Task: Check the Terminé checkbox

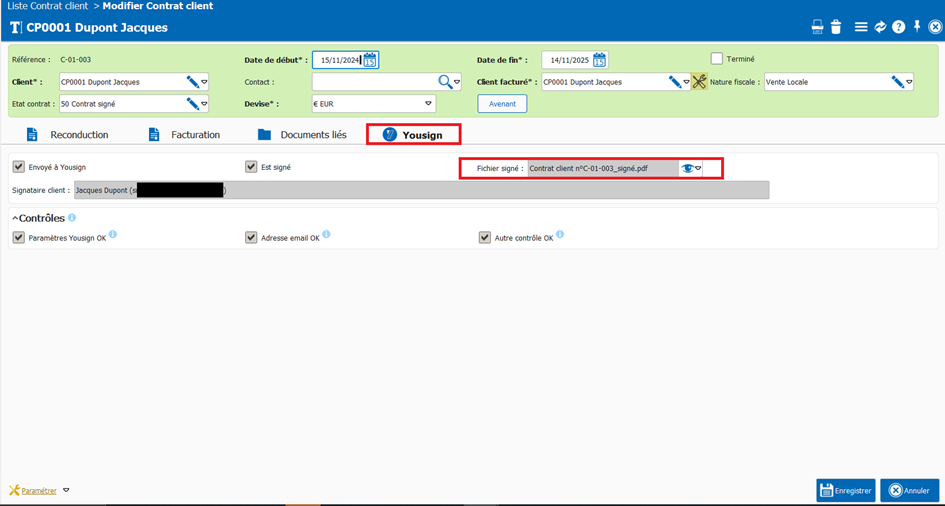Action: (x=717, y=59)
